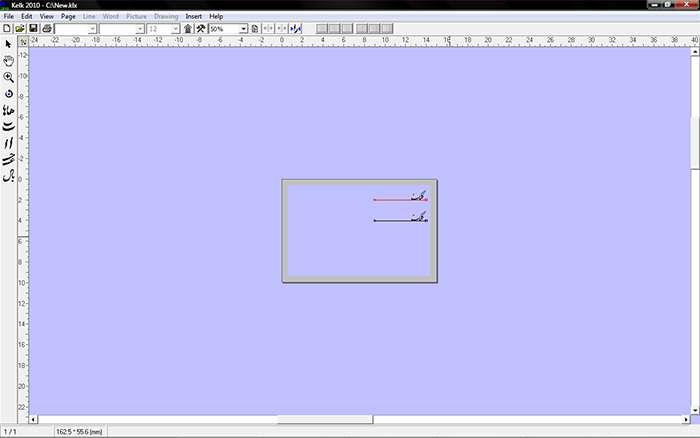Open the Page menu
Screen dimensions: 700x438
coord(68,17)
